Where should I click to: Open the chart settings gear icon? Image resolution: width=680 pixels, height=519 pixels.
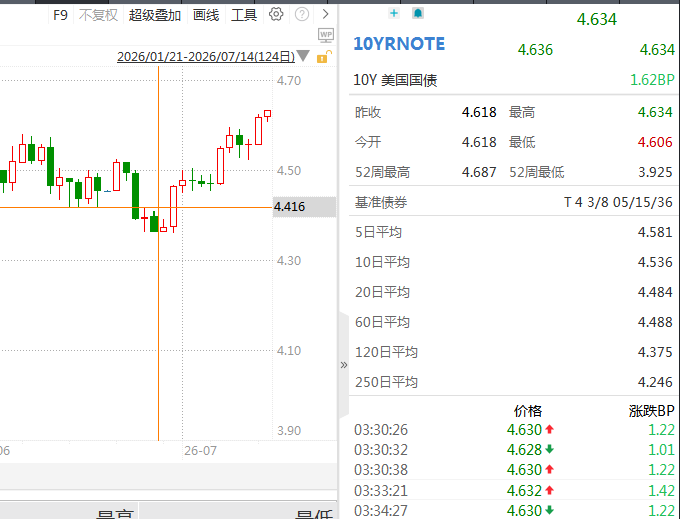coord(276,14)
